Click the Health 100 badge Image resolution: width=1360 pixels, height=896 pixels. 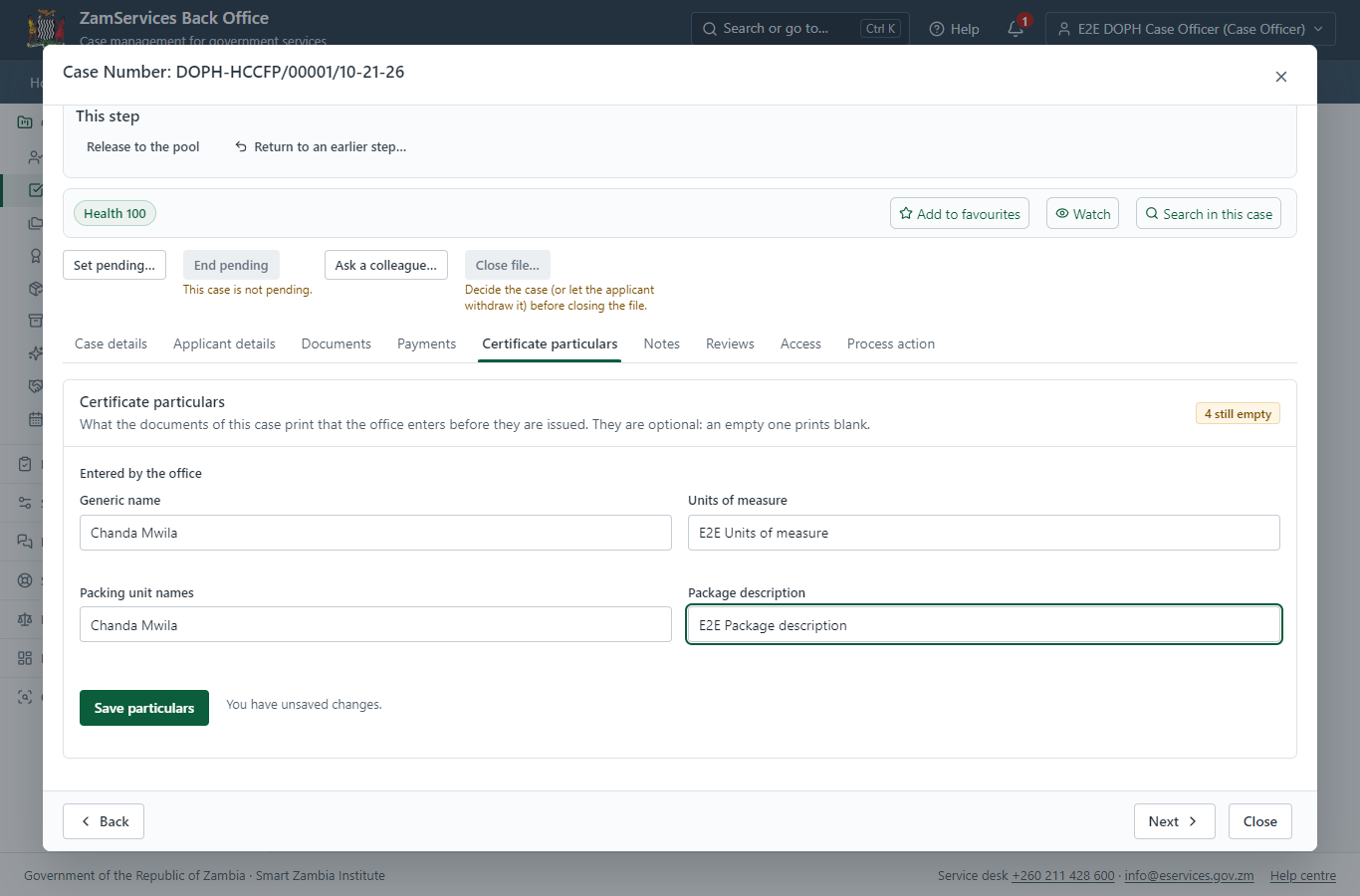tap(114, 213)
